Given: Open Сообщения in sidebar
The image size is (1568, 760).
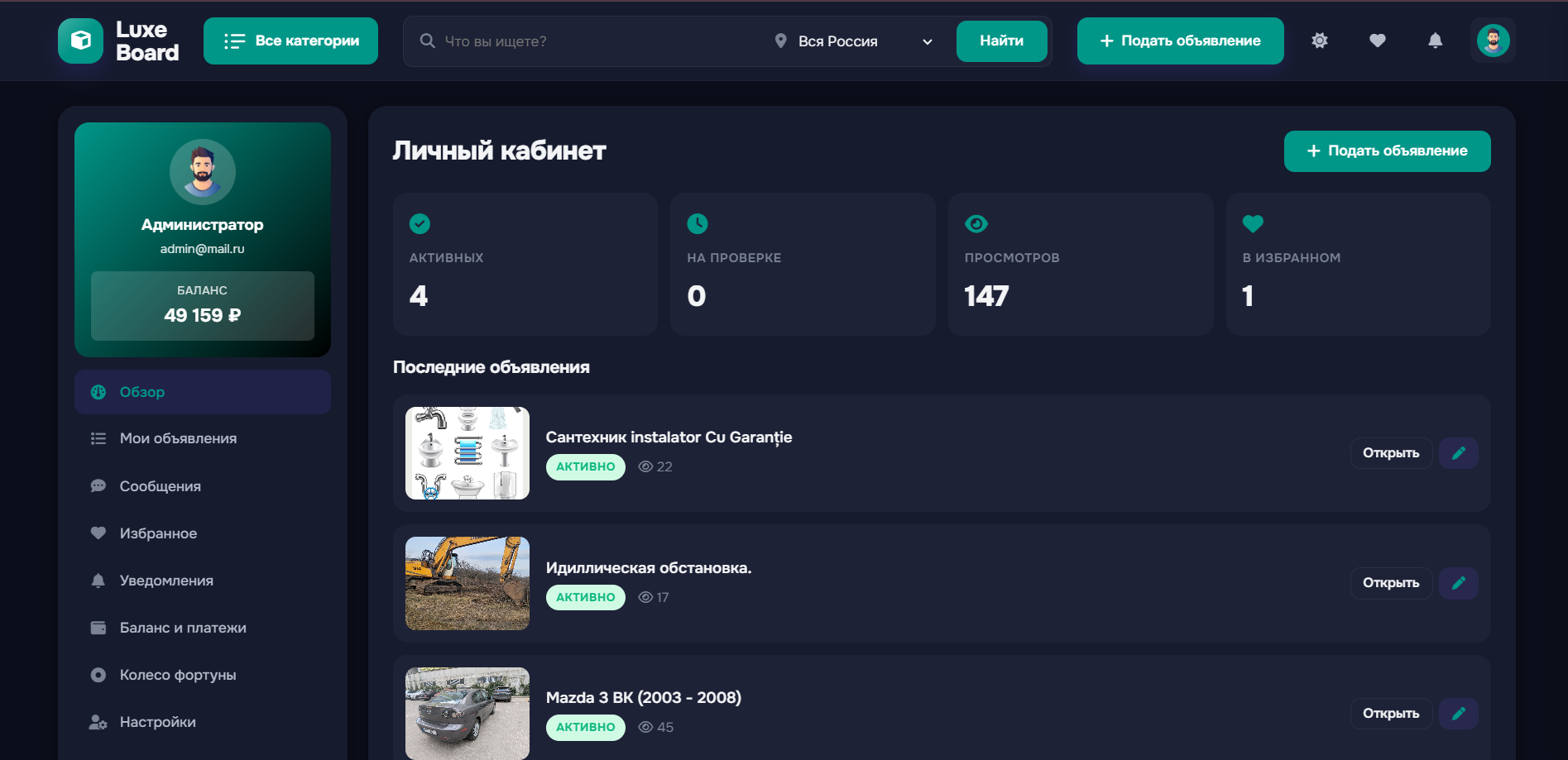Looking at the screenshot, I should [203, 486].
